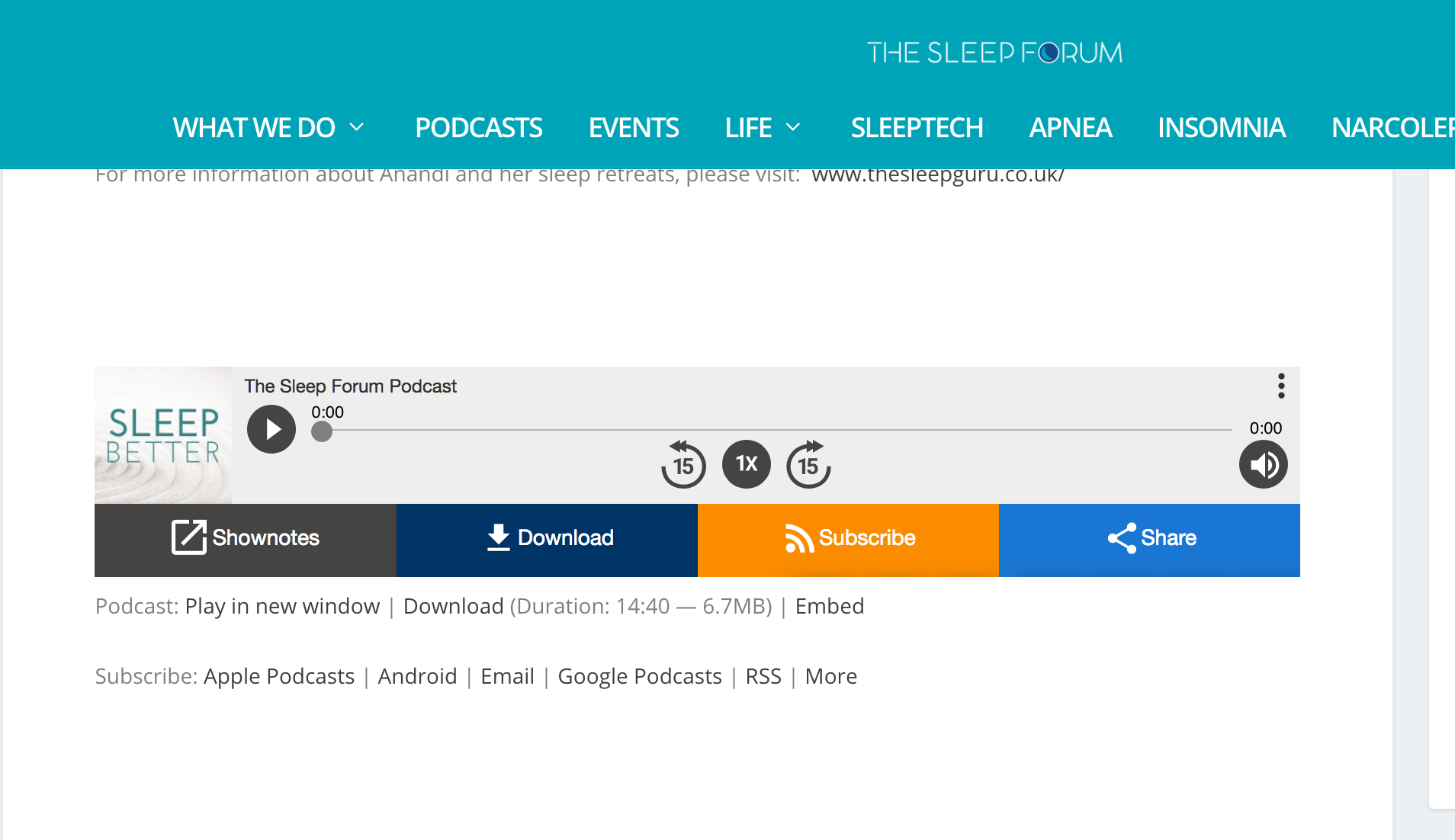Mute the podcast player volume
The height and width of the screenshot is (840, 1455).
pos(1263,464)
